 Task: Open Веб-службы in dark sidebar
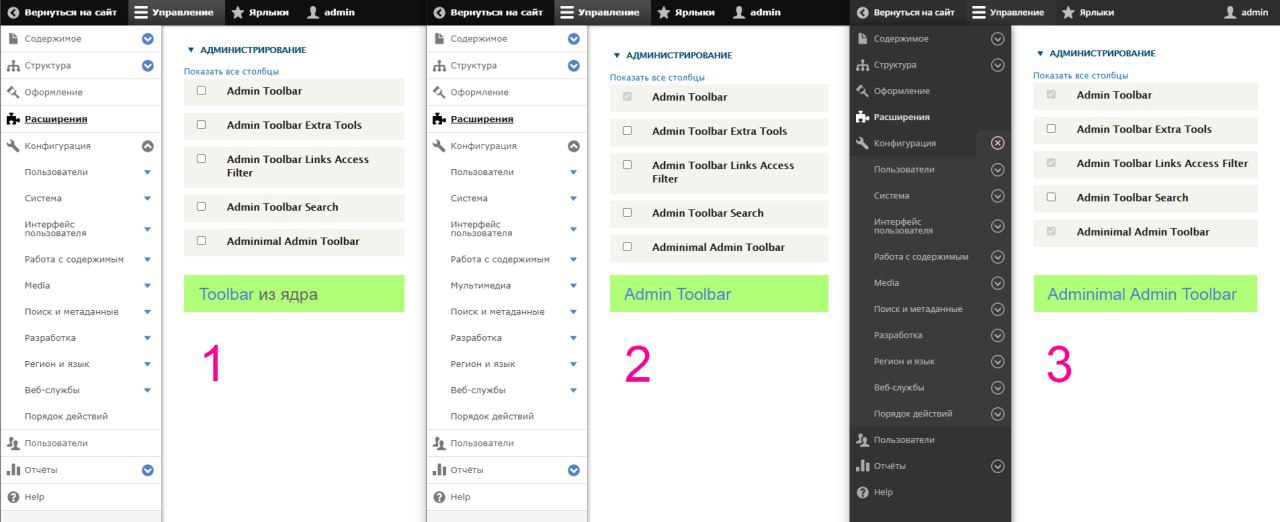(x=899, y=387)
